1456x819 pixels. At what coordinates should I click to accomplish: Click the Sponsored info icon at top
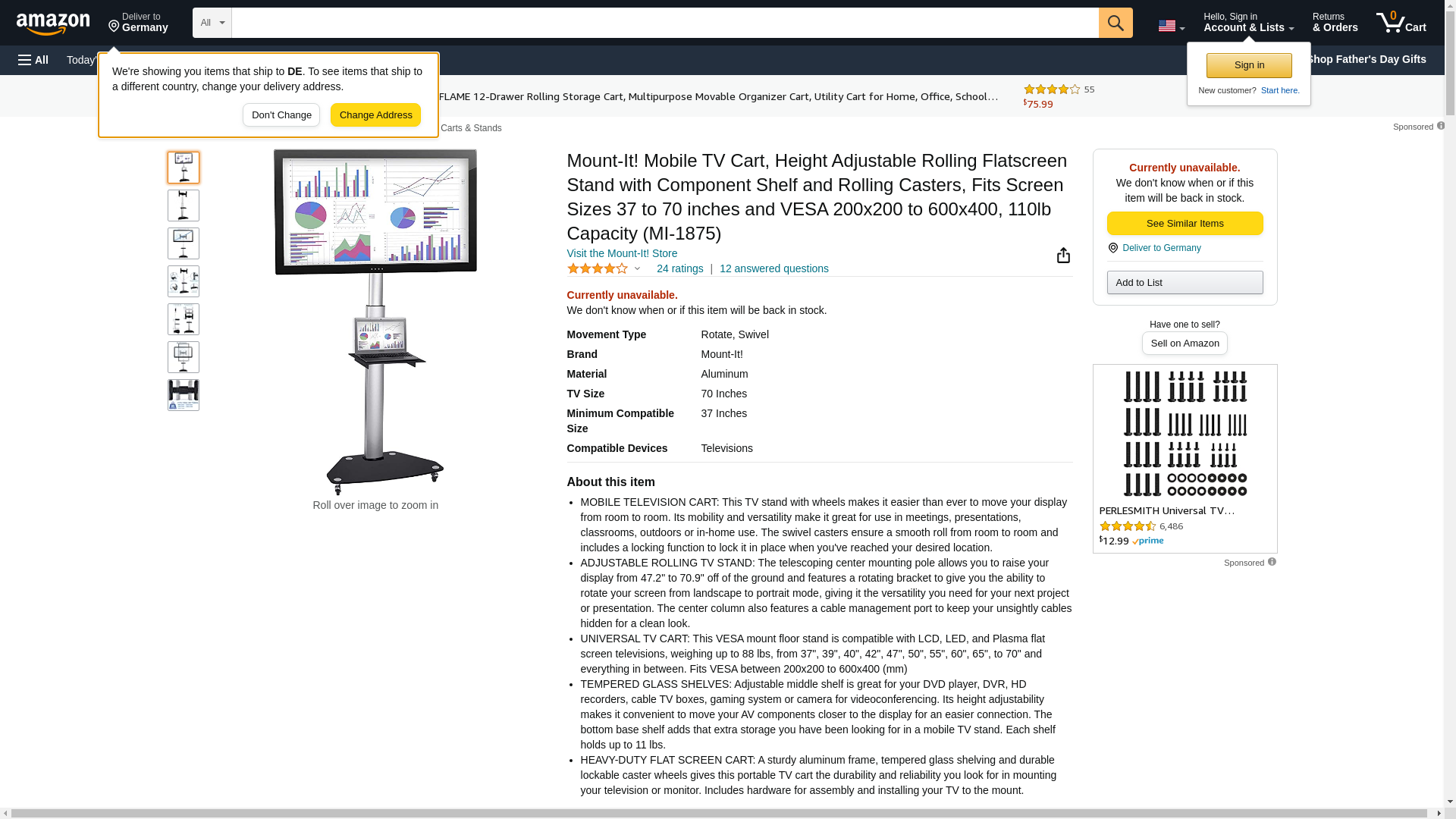pyautogui.click(x=1441, y=126)
